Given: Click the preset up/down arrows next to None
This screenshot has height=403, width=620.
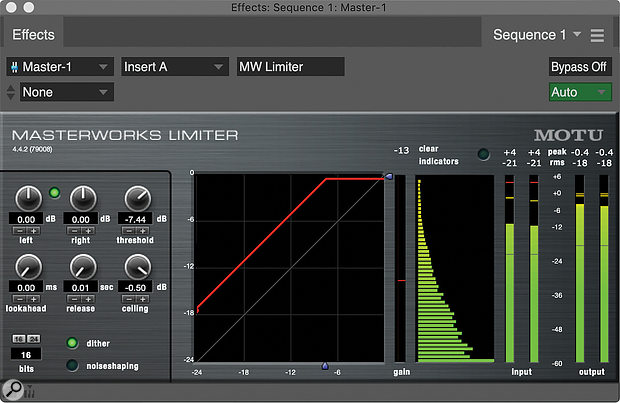Looking at the screenshot, I should [11, 92].
